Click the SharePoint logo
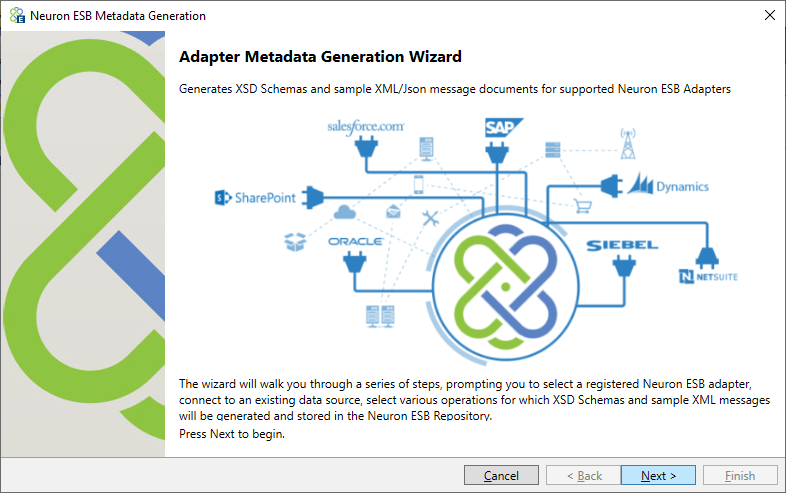 [x=256, y=198]
